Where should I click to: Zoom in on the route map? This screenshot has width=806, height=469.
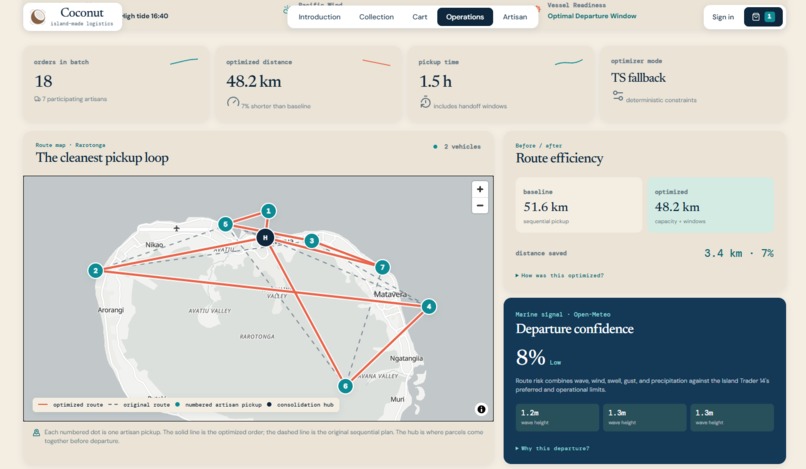point(480,189)
